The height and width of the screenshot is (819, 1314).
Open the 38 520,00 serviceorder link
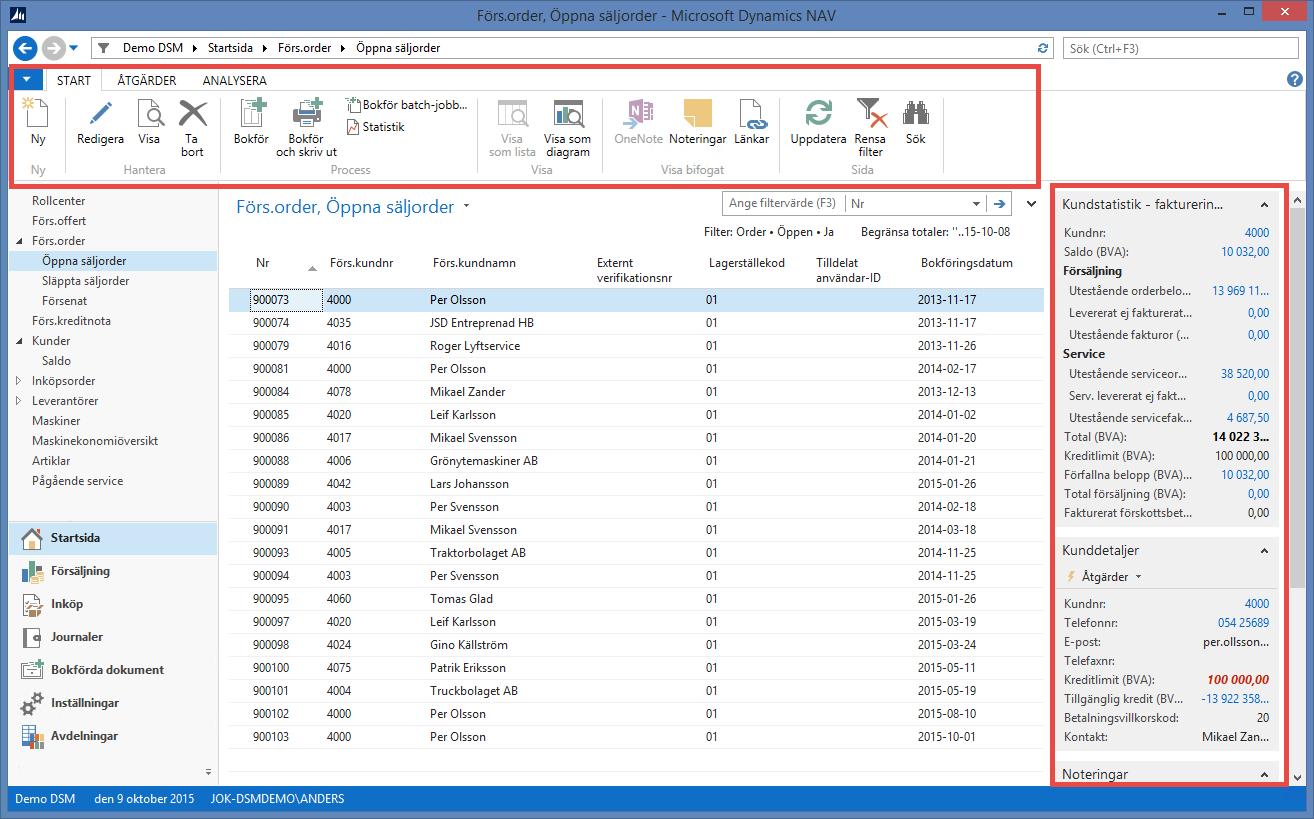[1245, 373]
